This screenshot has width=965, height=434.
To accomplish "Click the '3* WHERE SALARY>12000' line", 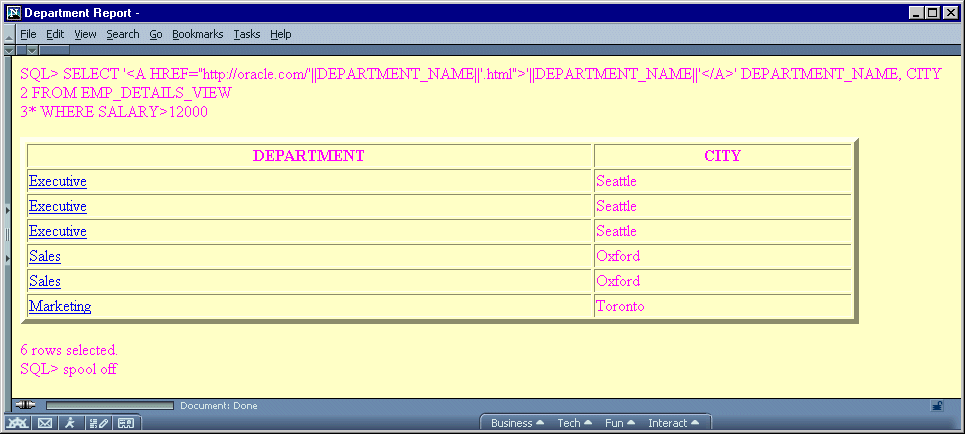I will pyautogui.click(x=114, y=112).
